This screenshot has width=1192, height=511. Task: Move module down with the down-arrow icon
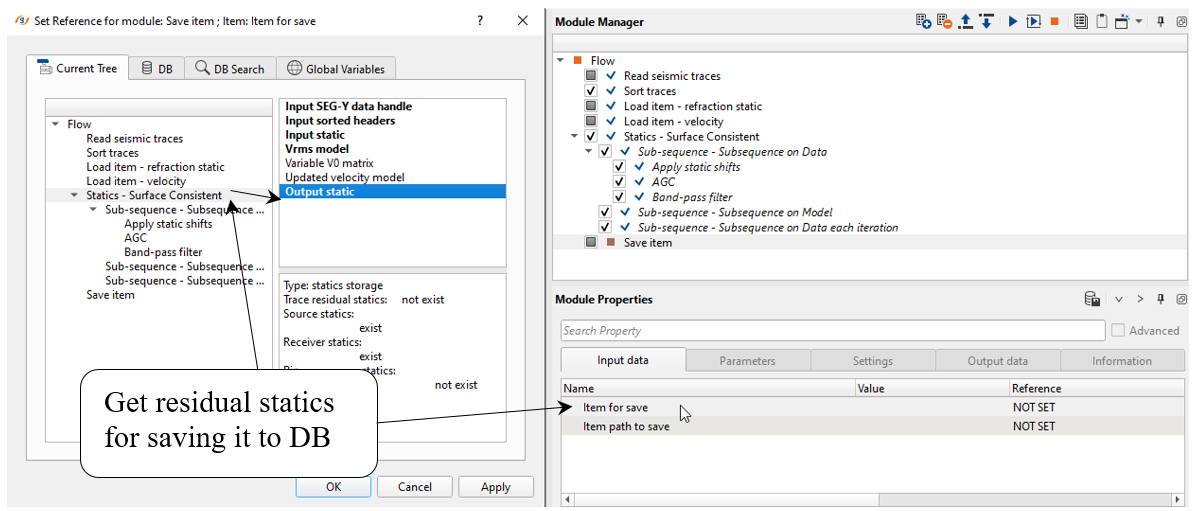(x=986, y=21)
